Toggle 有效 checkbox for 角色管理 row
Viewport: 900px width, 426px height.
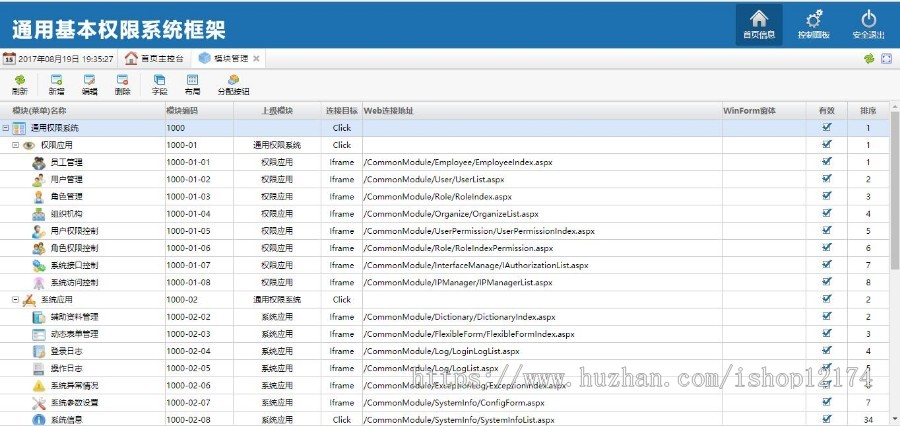tap(827, 196)
